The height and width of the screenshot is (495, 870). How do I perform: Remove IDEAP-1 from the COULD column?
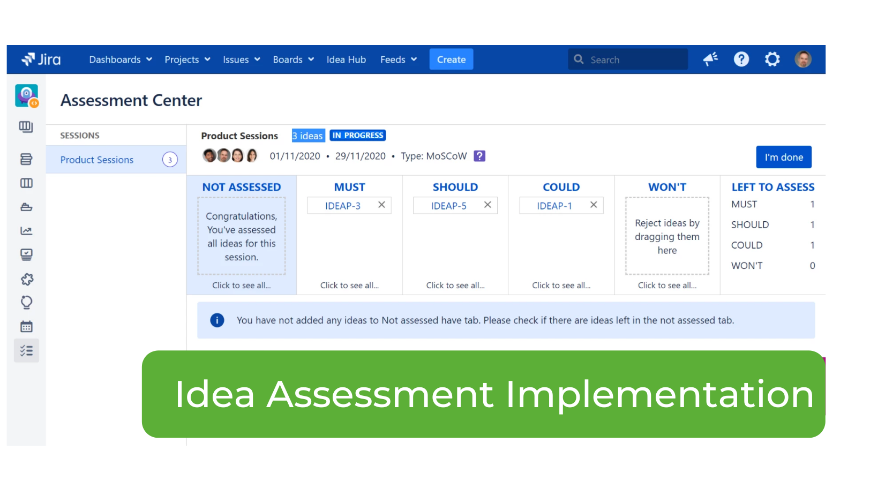tap(594, 205)
